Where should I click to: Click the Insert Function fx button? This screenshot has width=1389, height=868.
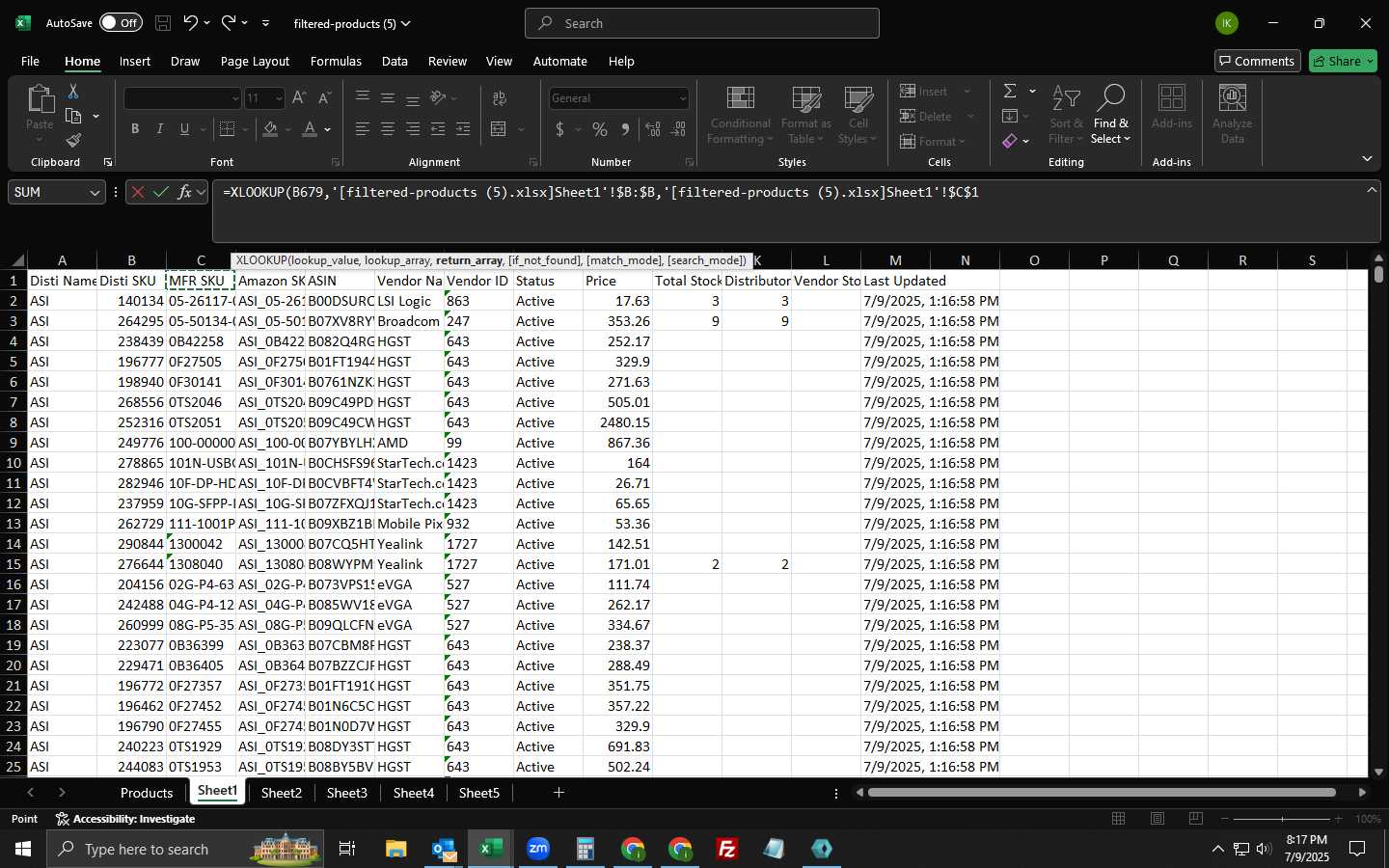(184, 192)
